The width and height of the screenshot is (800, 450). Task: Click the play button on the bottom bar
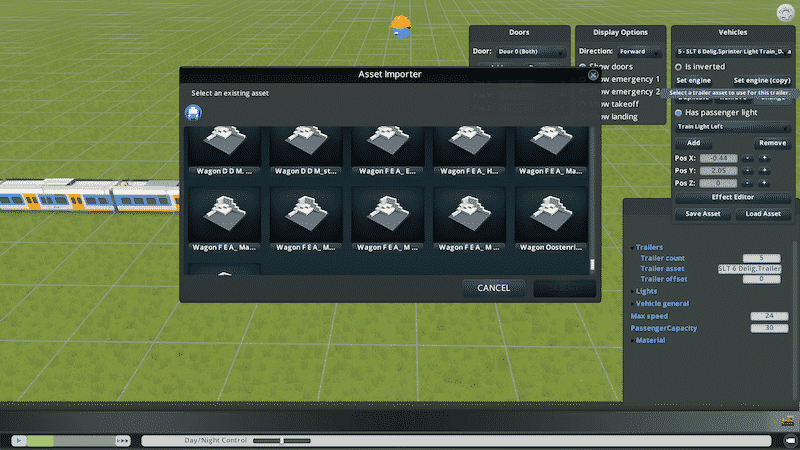pos(17,440)
